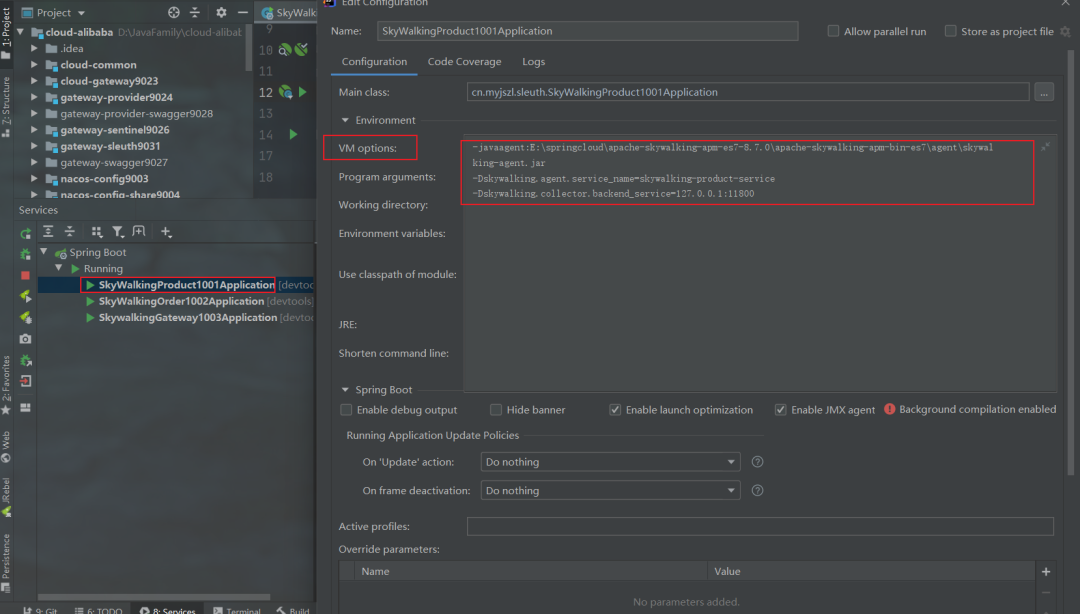
Task: Hide the Project panel with the minus icon
Action: (x=242, y=12)
